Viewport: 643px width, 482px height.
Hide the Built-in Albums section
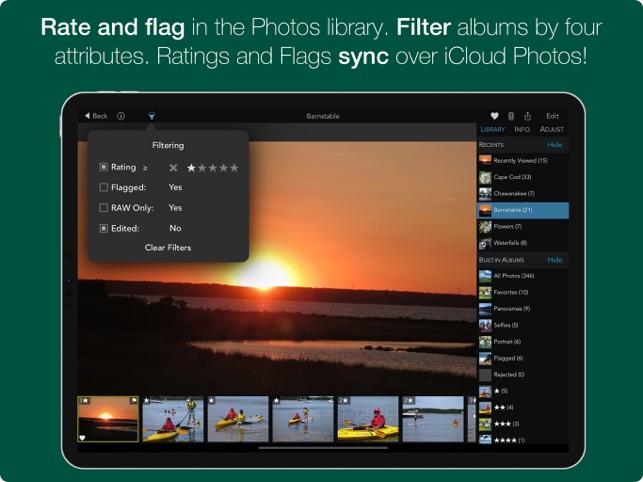click(554, 260)
